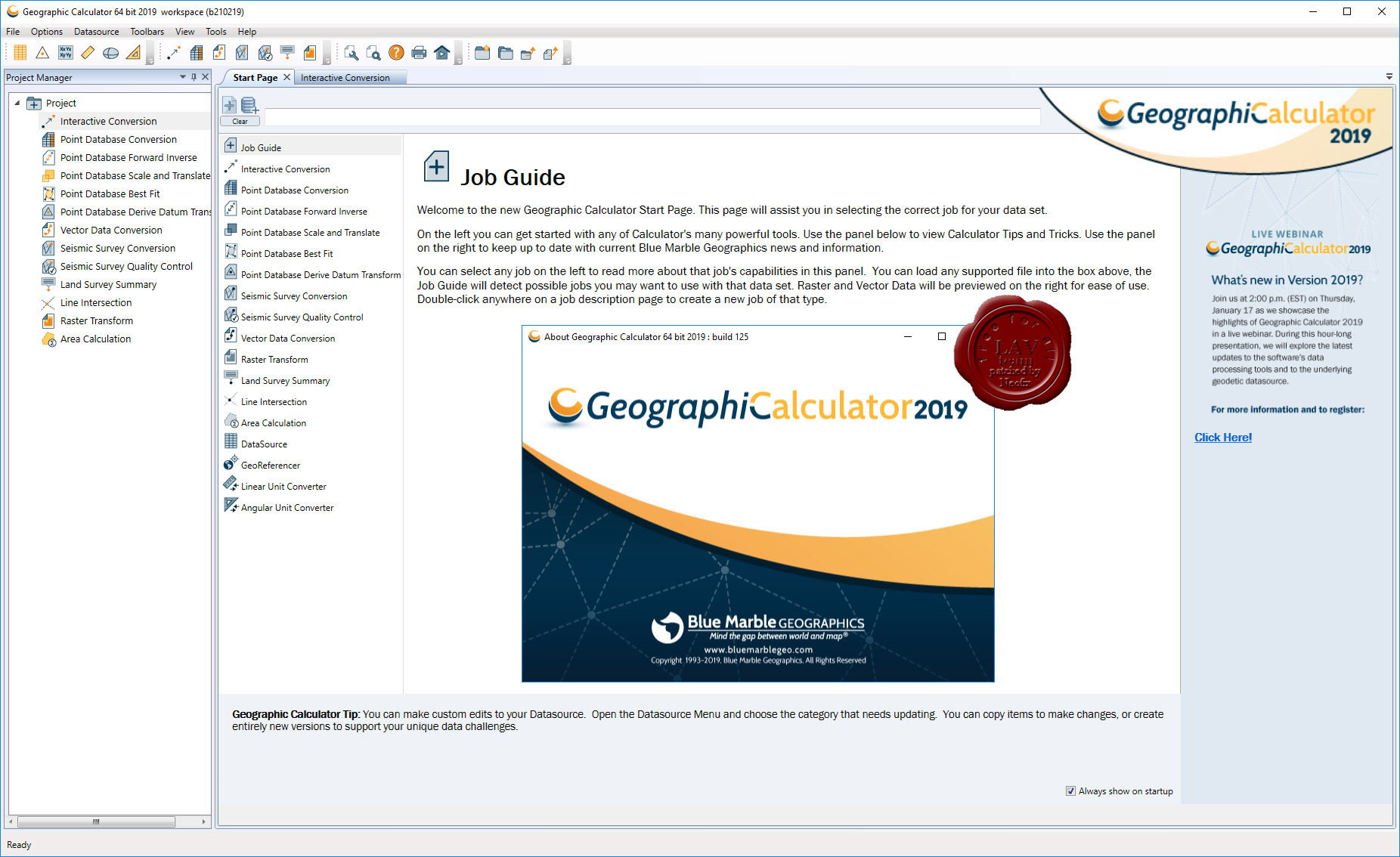Screen dimensions: 1400x857
Task: Open the Tools menu
Action: pyautogui.click(x=216, y=32)
